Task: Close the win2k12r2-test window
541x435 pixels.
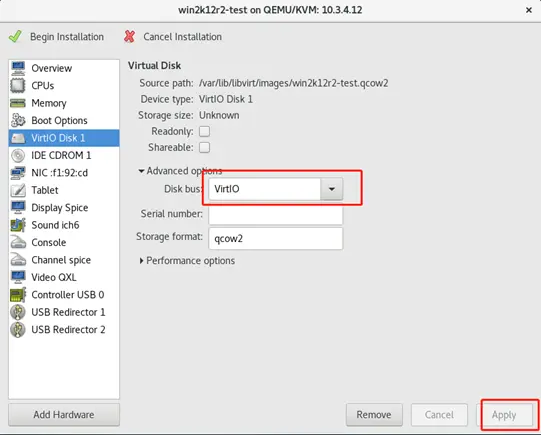Action: (529, 10)
